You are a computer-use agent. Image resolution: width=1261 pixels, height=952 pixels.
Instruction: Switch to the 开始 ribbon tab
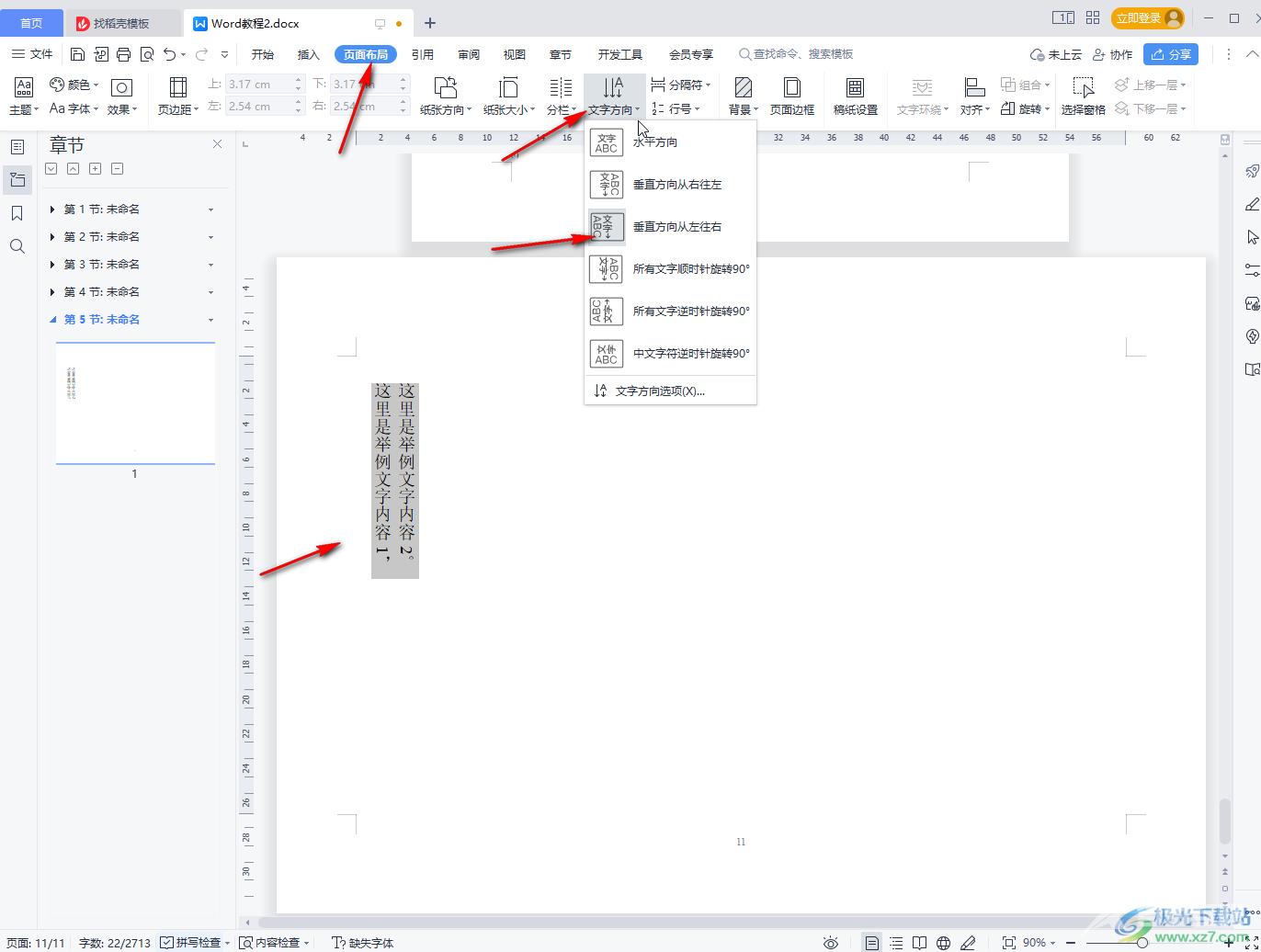pos(263,54)
